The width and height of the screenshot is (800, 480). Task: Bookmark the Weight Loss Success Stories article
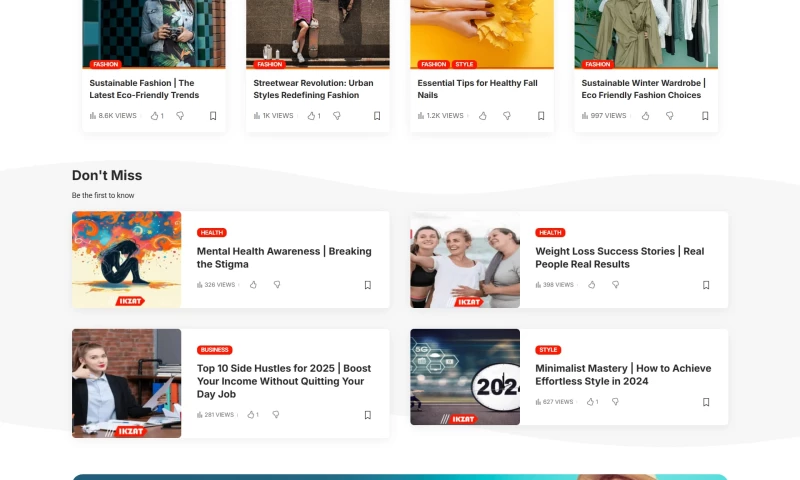point(706,285)
